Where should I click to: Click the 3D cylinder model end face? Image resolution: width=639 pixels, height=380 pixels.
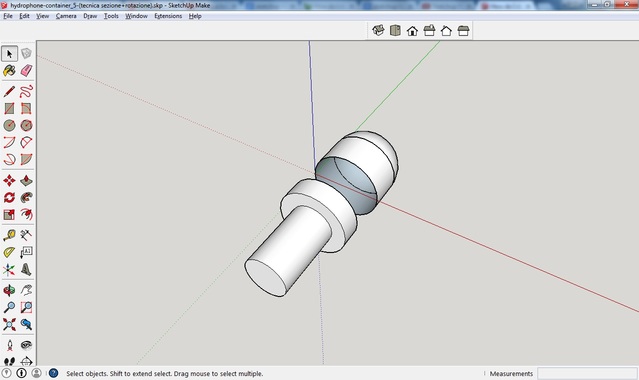coord(266,277)
